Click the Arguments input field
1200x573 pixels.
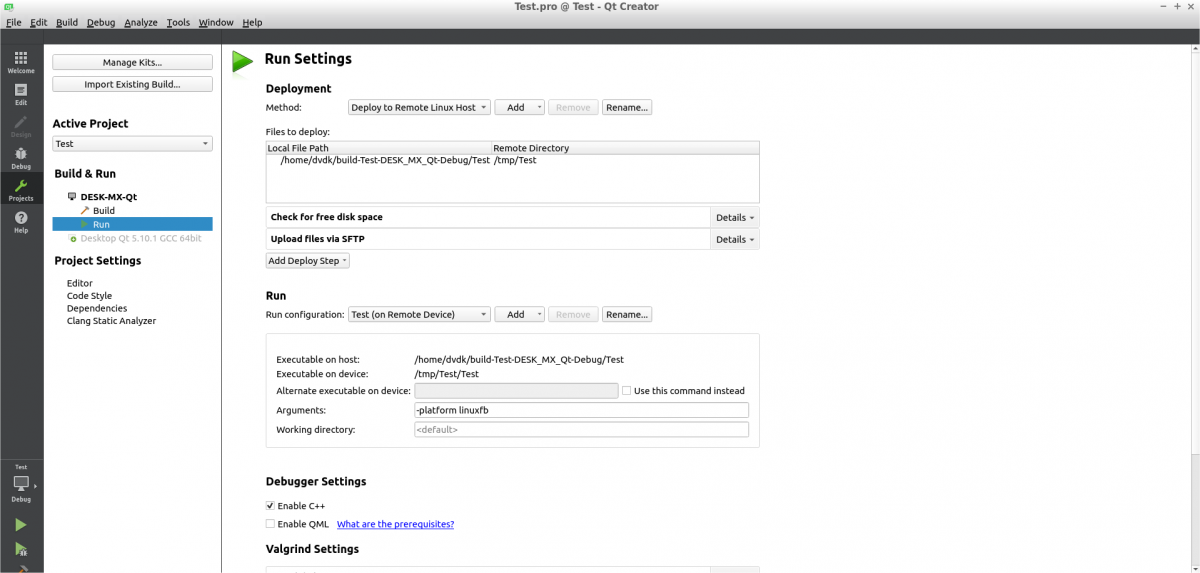pyautogui.click(x=581, y=410)
